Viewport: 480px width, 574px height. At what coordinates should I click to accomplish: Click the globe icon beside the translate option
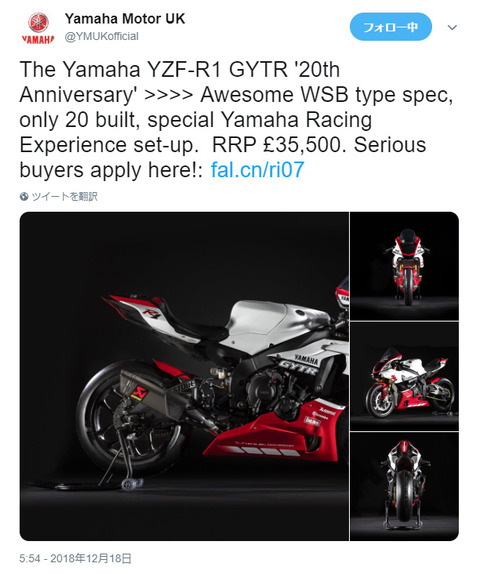click(x=24, y=197)
